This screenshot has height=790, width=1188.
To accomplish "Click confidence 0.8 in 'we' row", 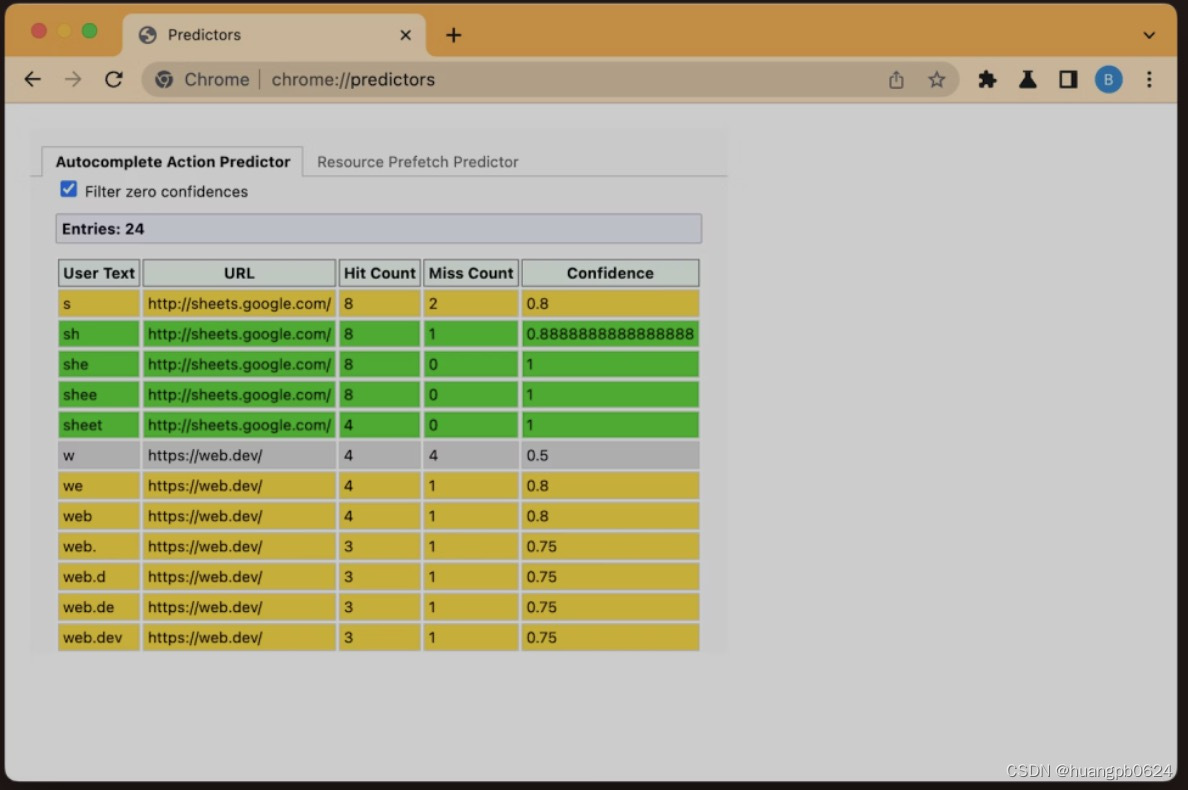I will click(x=610, y=486).
